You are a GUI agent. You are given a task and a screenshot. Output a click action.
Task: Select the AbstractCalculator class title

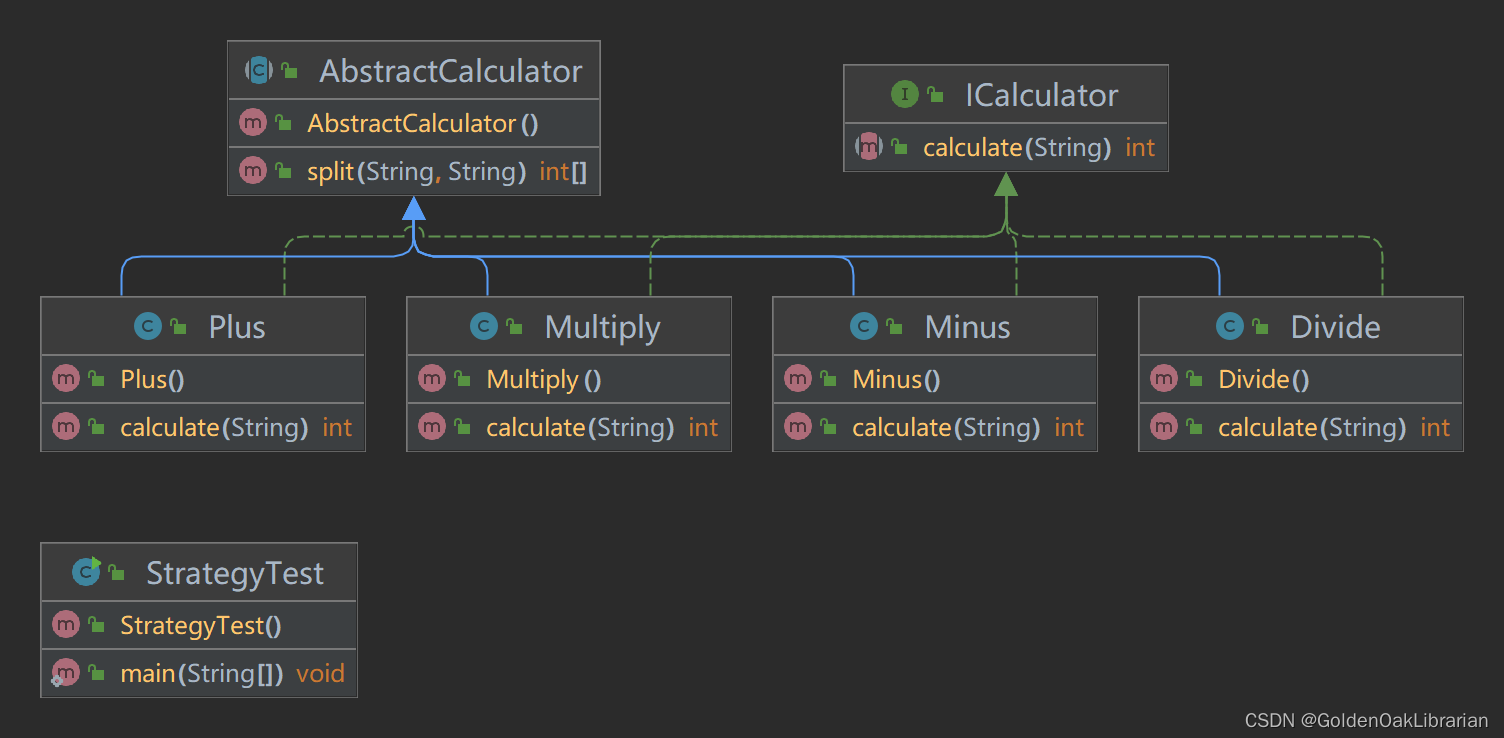pos(451,71)
